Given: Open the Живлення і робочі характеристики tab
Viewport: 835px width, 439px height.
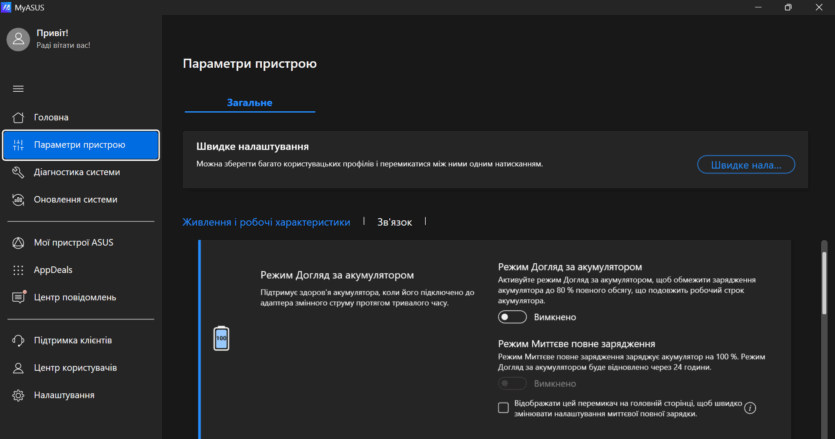Looking at the screenshot, I should tap(266, 222).
